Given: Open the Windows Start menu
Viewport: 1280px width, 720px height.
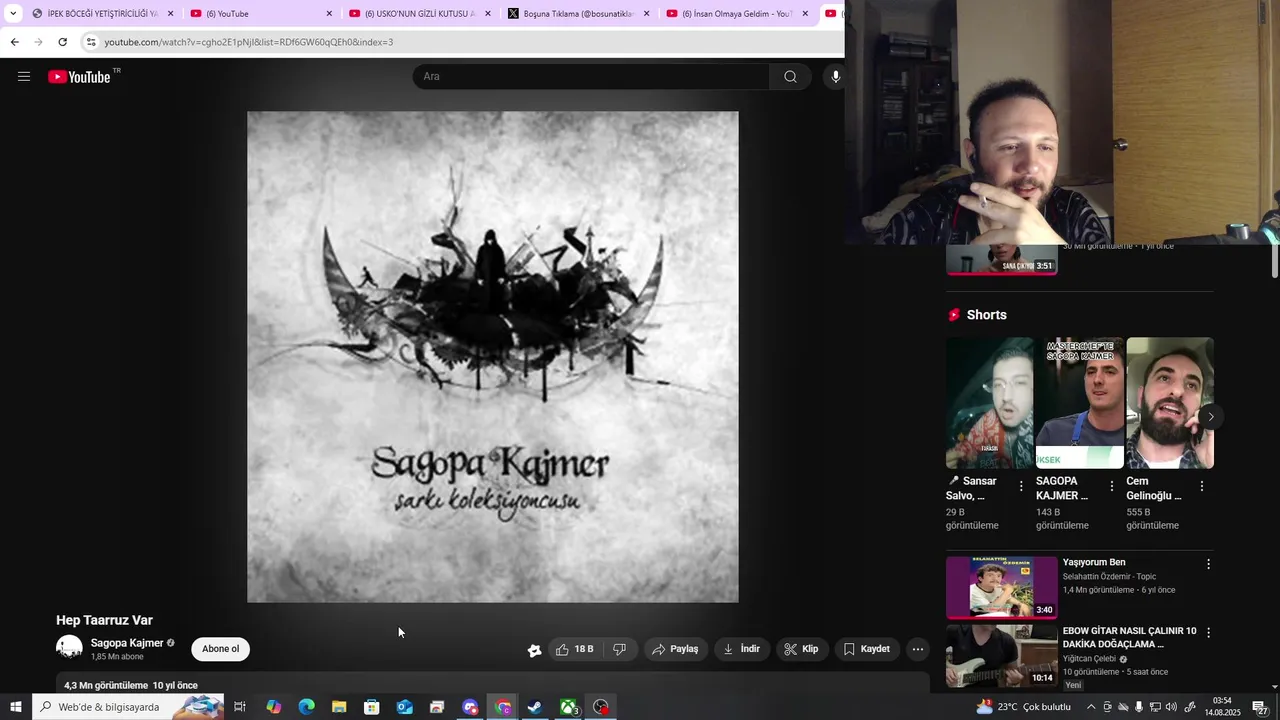Looking at the screenshot, I should [15, 707].
